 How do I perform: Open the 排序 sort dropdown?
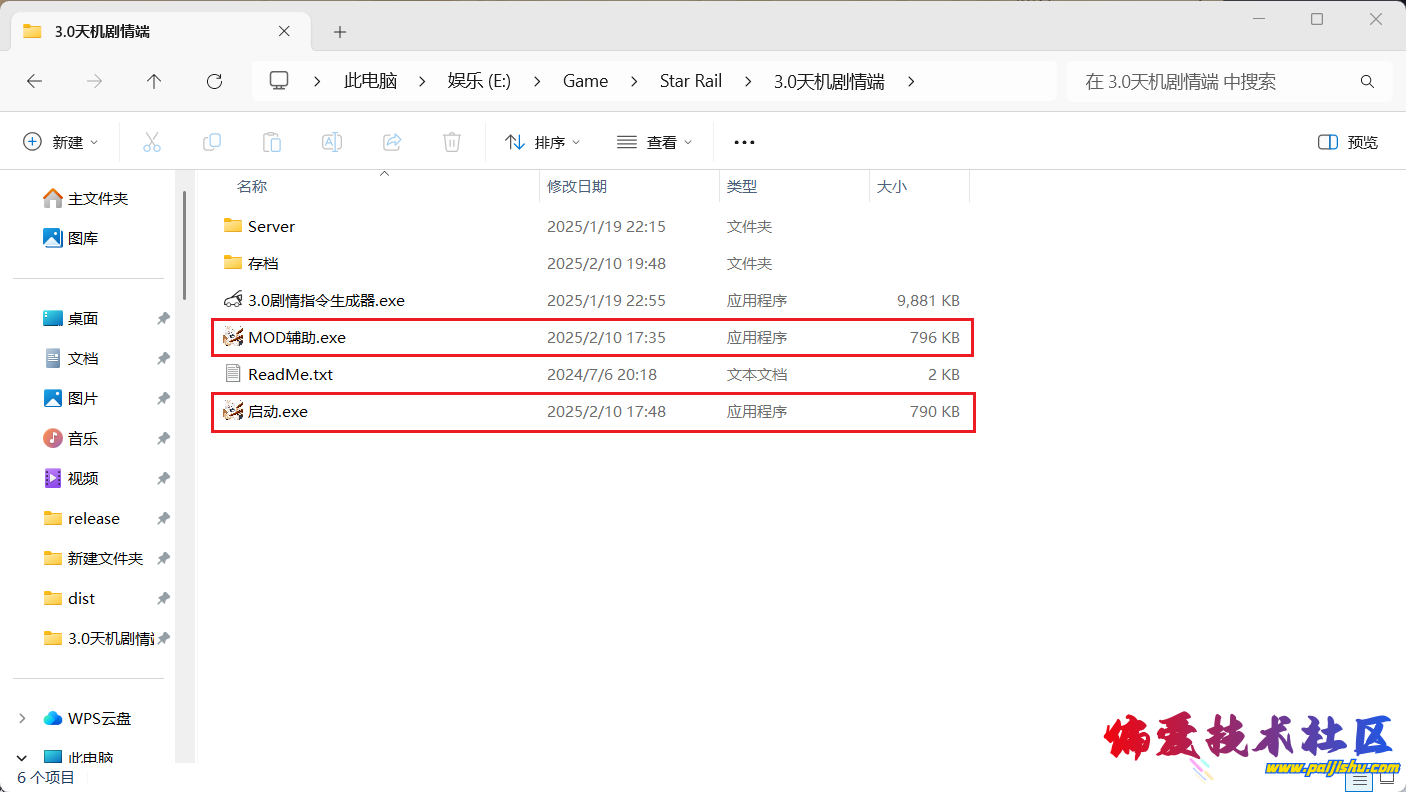coord(543,142)
